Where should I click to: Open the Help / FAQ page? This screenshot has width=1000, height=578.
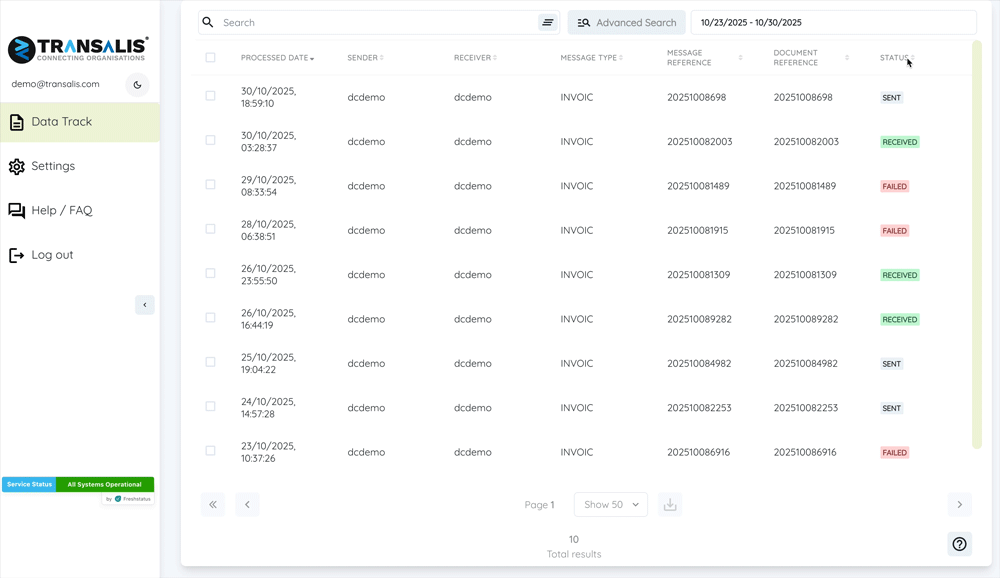(61, 210)
